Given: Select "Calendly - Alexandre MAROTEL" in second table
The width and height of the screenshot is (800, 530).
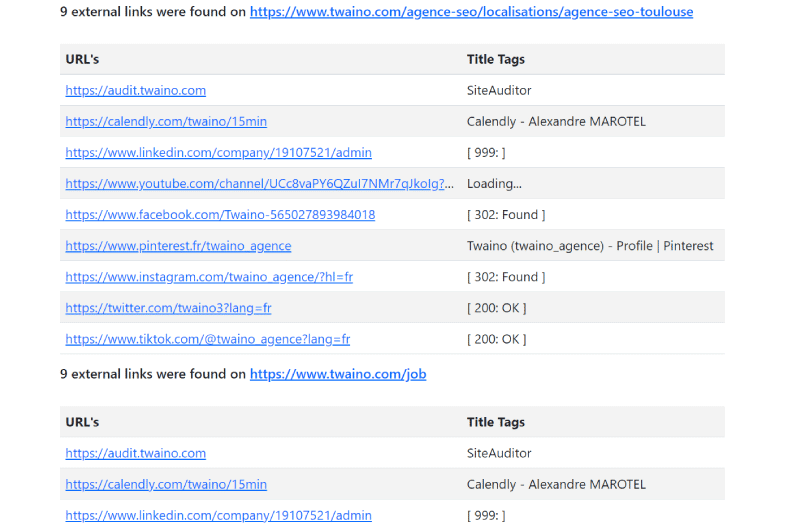Looking at the screenshot, I should click(556, 484).
